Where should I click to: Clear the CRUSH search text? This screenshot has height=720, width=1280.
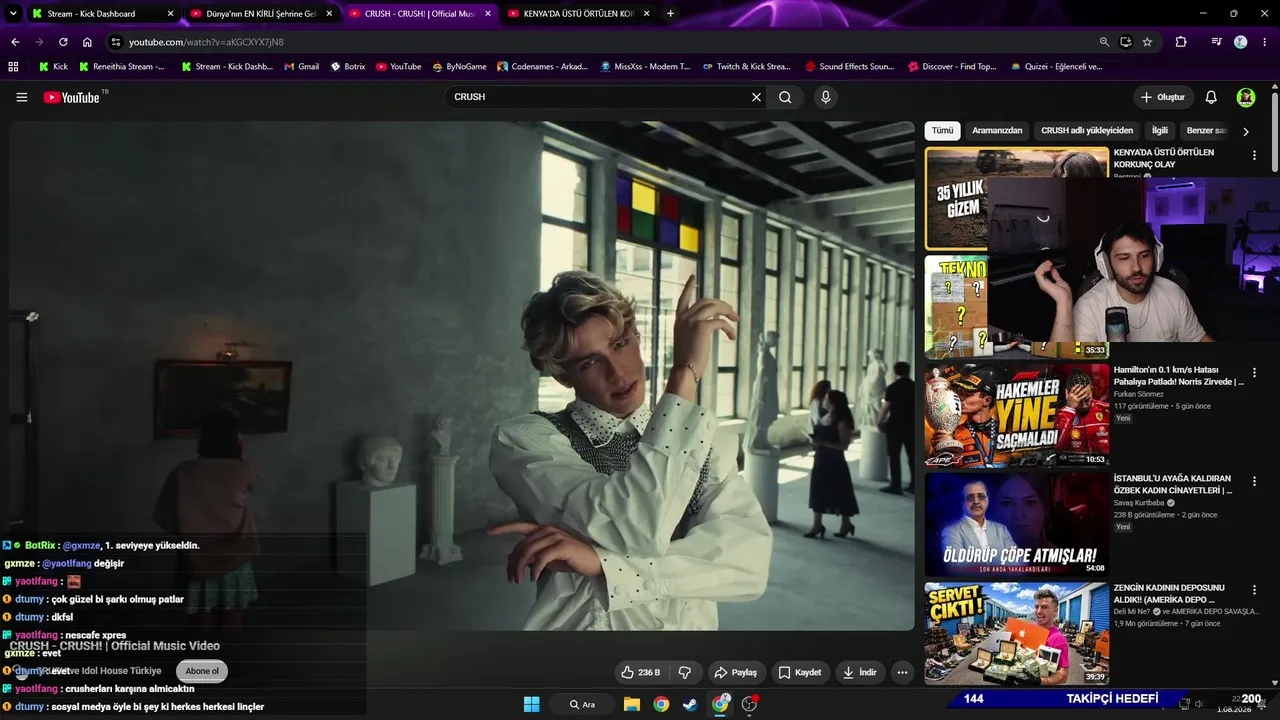756,97
